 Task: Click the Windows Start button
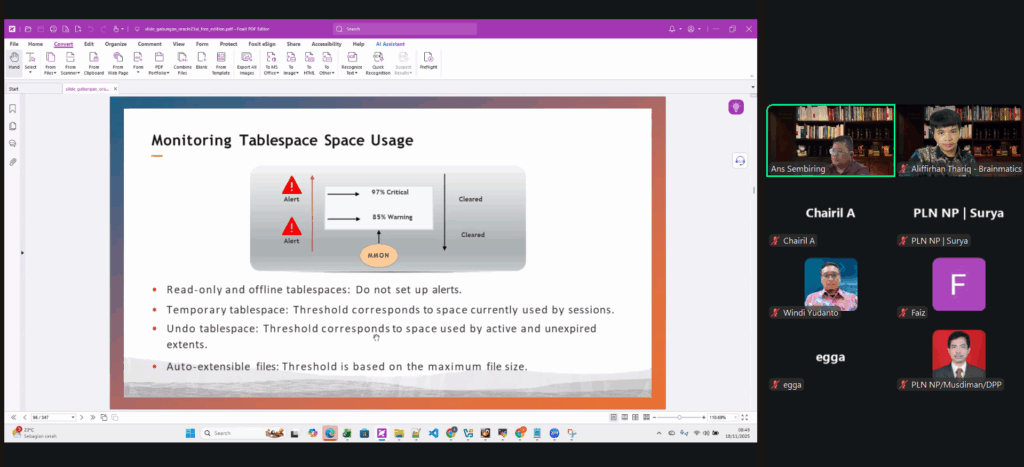[x=188, y=433]
